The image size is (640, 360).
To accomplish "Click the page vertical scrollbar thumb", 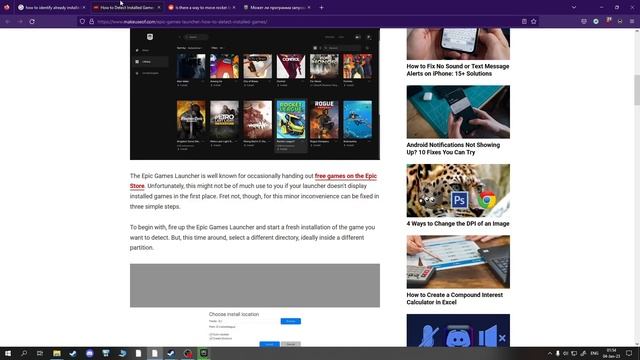I will coord(637,90).
